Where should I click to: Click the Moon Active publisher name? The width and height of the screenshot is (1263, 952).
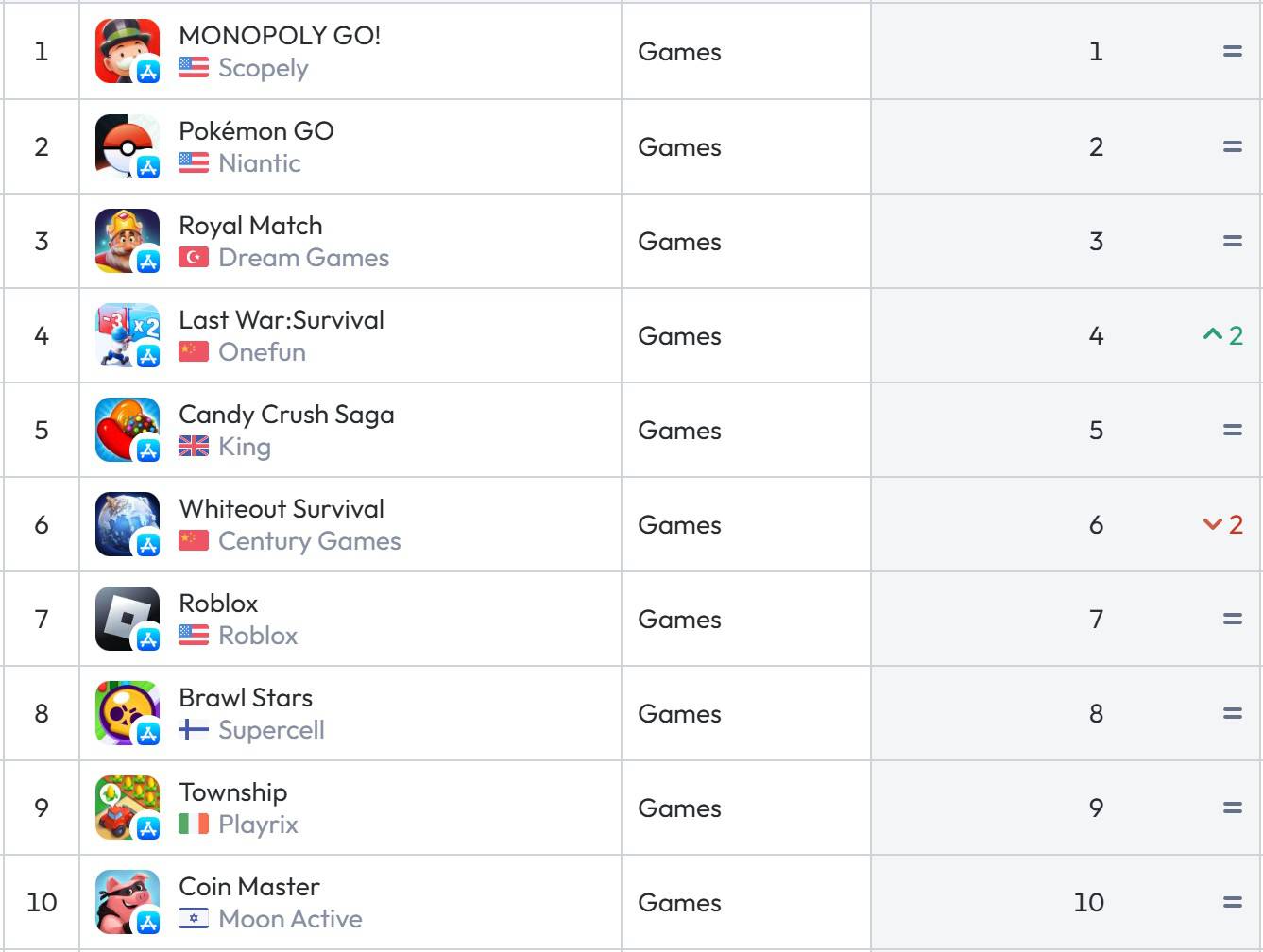pyautogui.click(x=290, y=918)
